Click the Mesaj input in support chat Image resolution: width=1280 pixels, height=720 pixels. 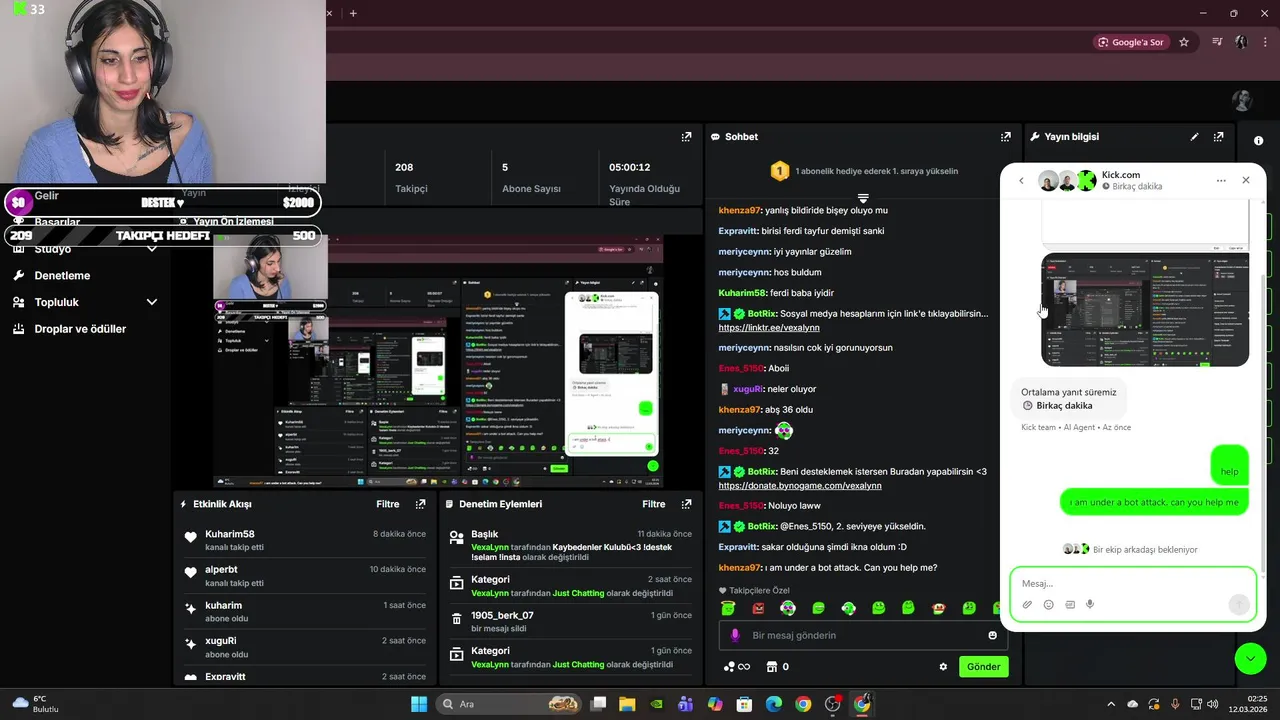1133,583
